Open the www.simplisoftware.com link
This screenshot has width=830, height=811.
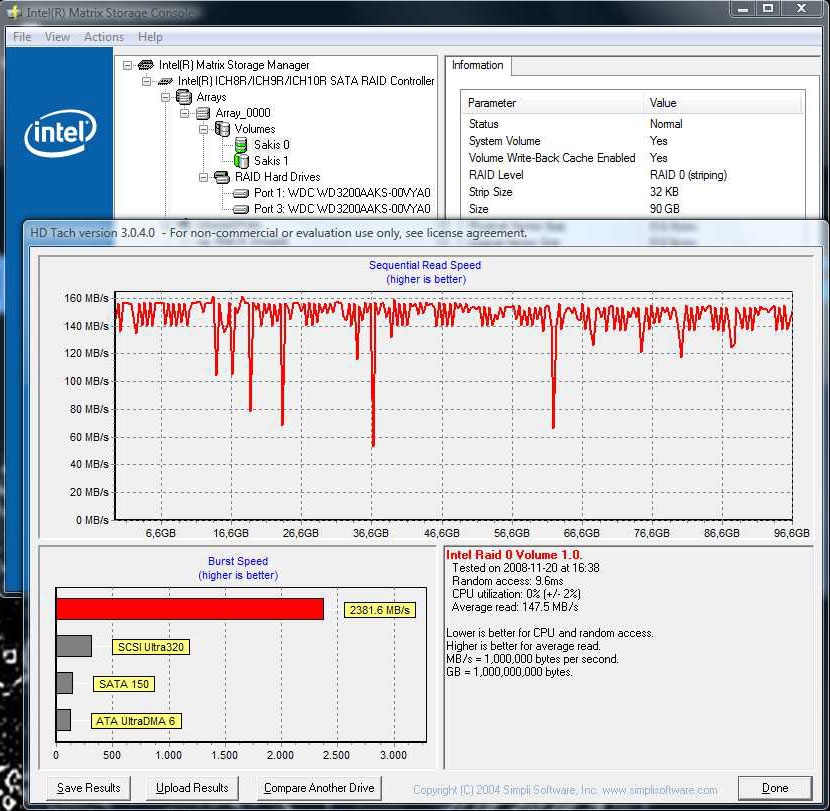660,790
